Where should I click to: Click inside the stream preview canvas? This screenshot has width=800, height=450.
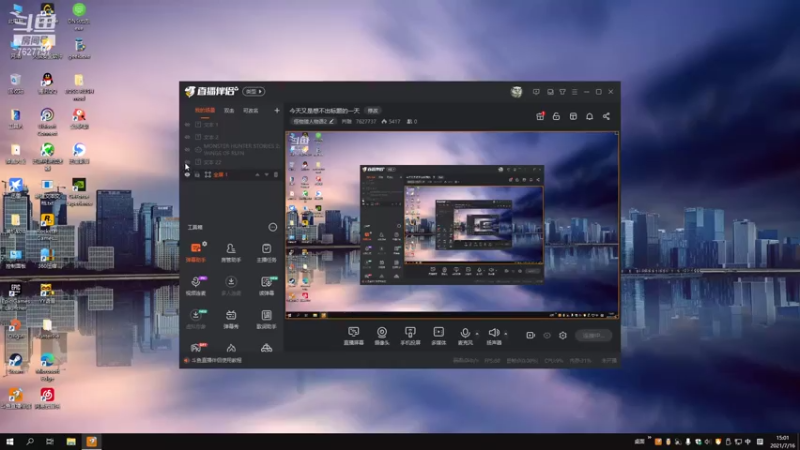point(452,225)
